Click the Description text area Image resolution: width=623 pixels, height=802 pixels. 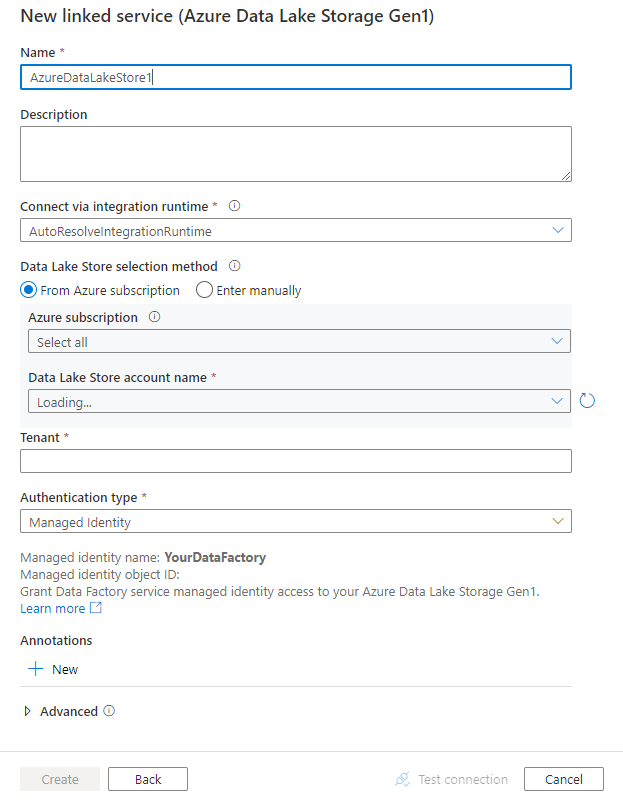pyautogui.click(x=296, y=153)
